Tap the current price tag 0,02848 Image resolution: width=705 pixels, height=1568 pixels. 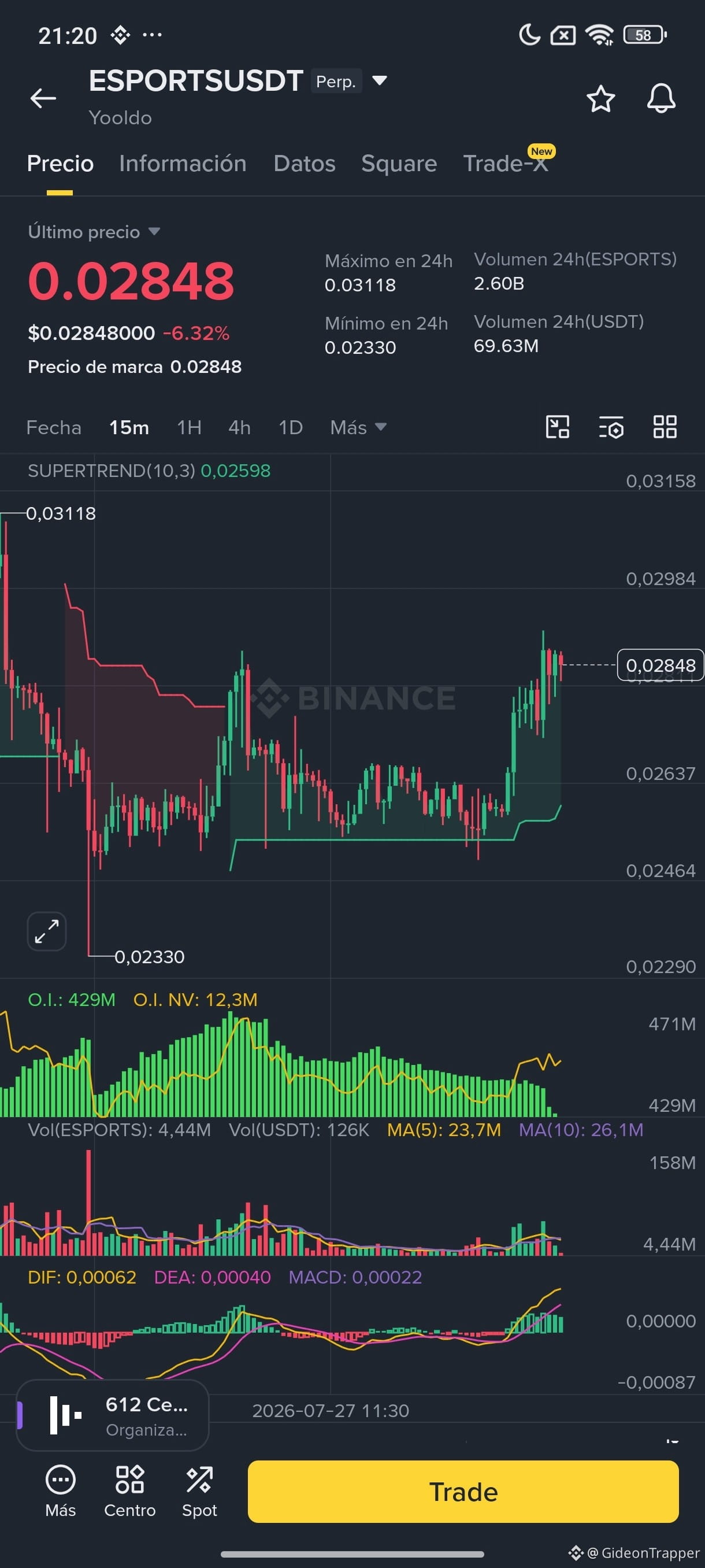point(661,665)
